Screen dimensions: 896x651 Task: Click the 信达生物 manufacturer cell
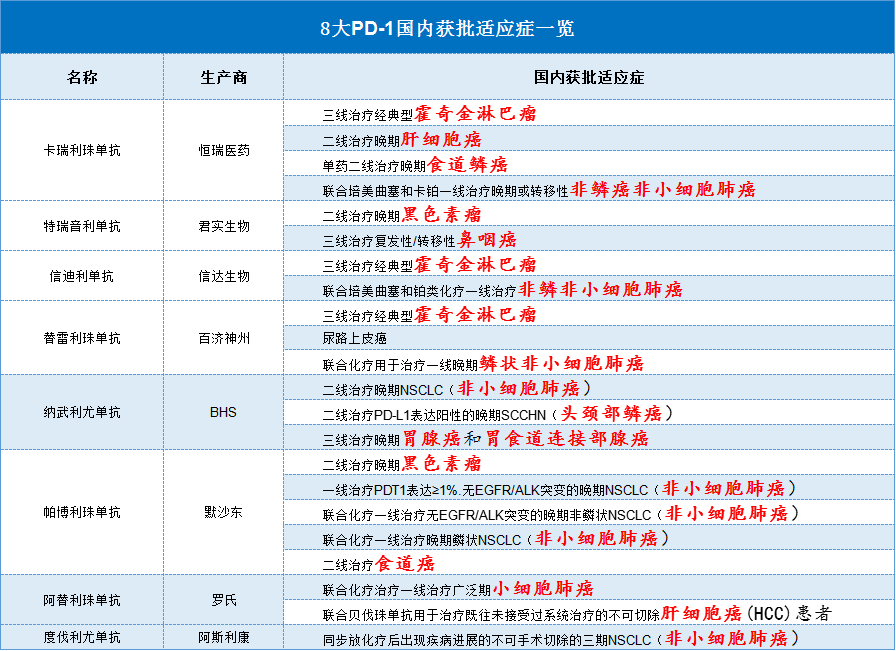(x=223, y=276)
